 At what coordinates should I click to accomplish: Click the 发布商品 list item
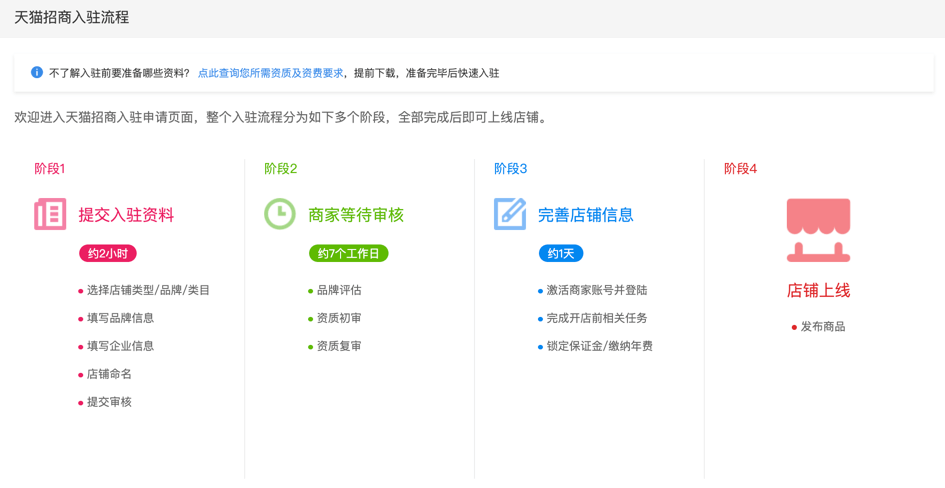tap(822, 327)
